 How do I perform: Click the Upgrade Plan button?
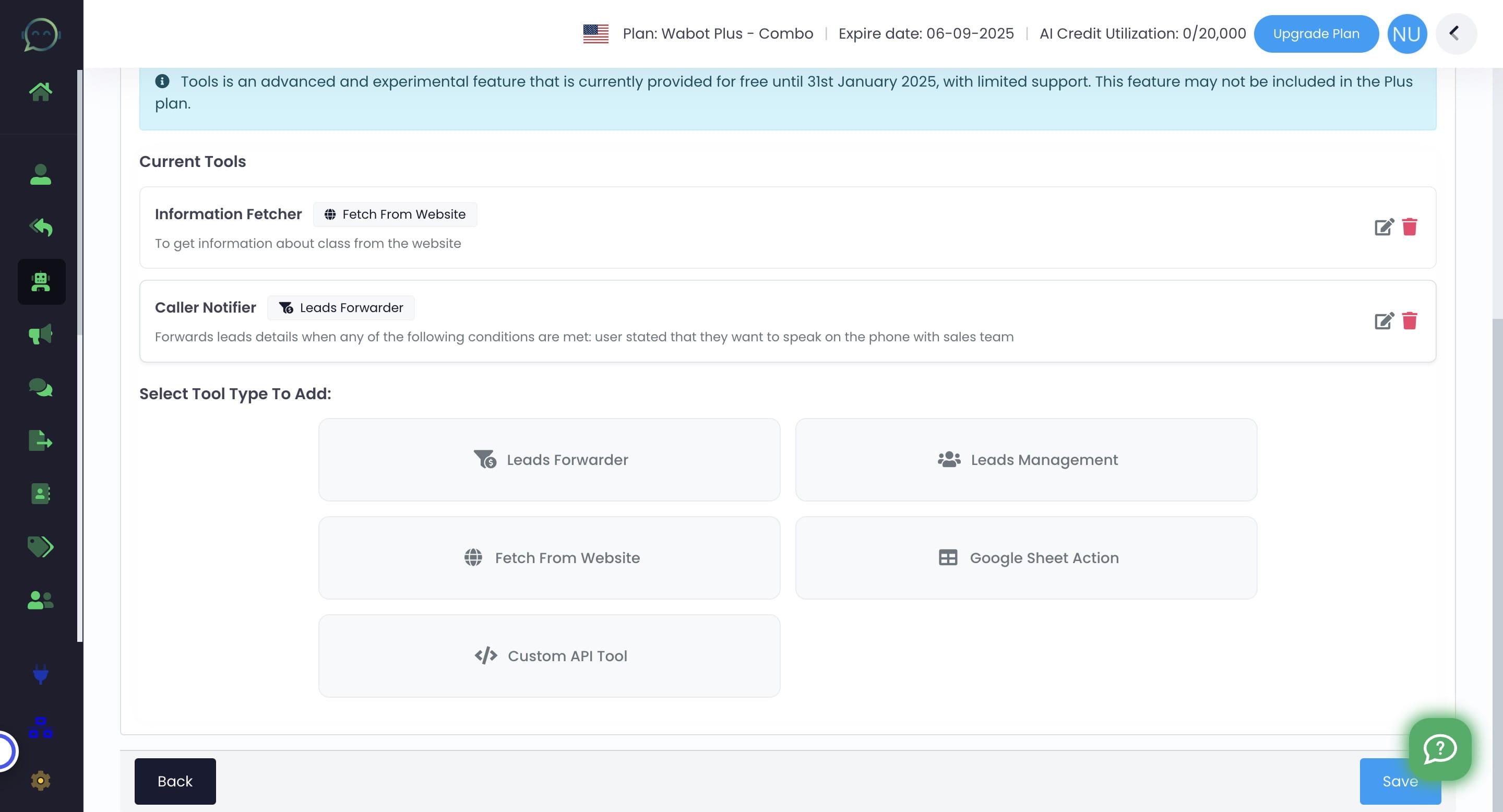pyautogui.click(x=1316, y=33)
